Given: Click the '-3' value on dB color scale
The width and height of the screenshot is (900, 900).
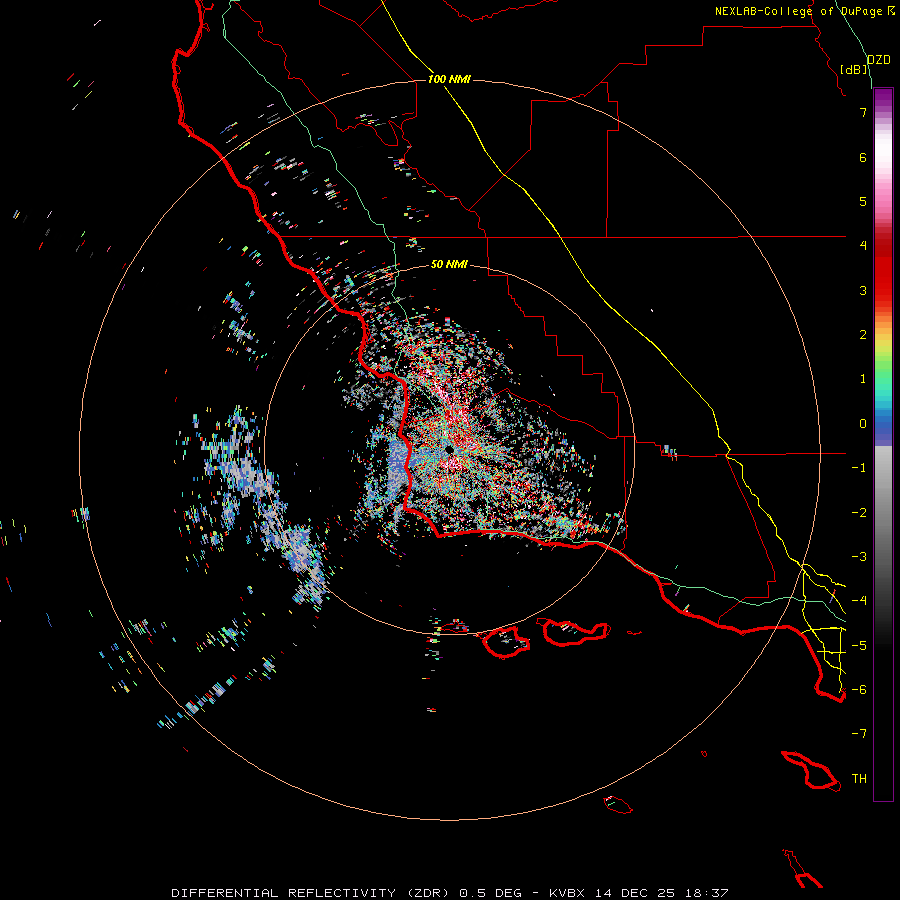Looking at the screenshot, I should [859, 557].
